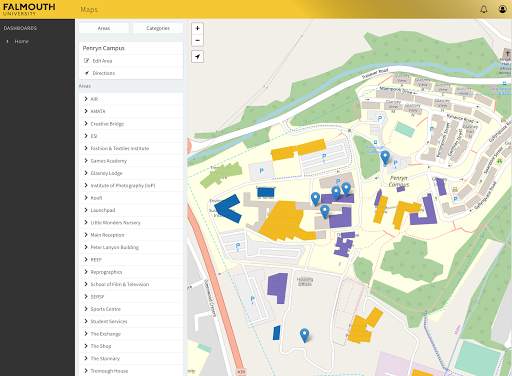Viewport: 512px width, 376px height.
Task: Open Directions for Penryn Campus
Action: [x=104, y=73]
